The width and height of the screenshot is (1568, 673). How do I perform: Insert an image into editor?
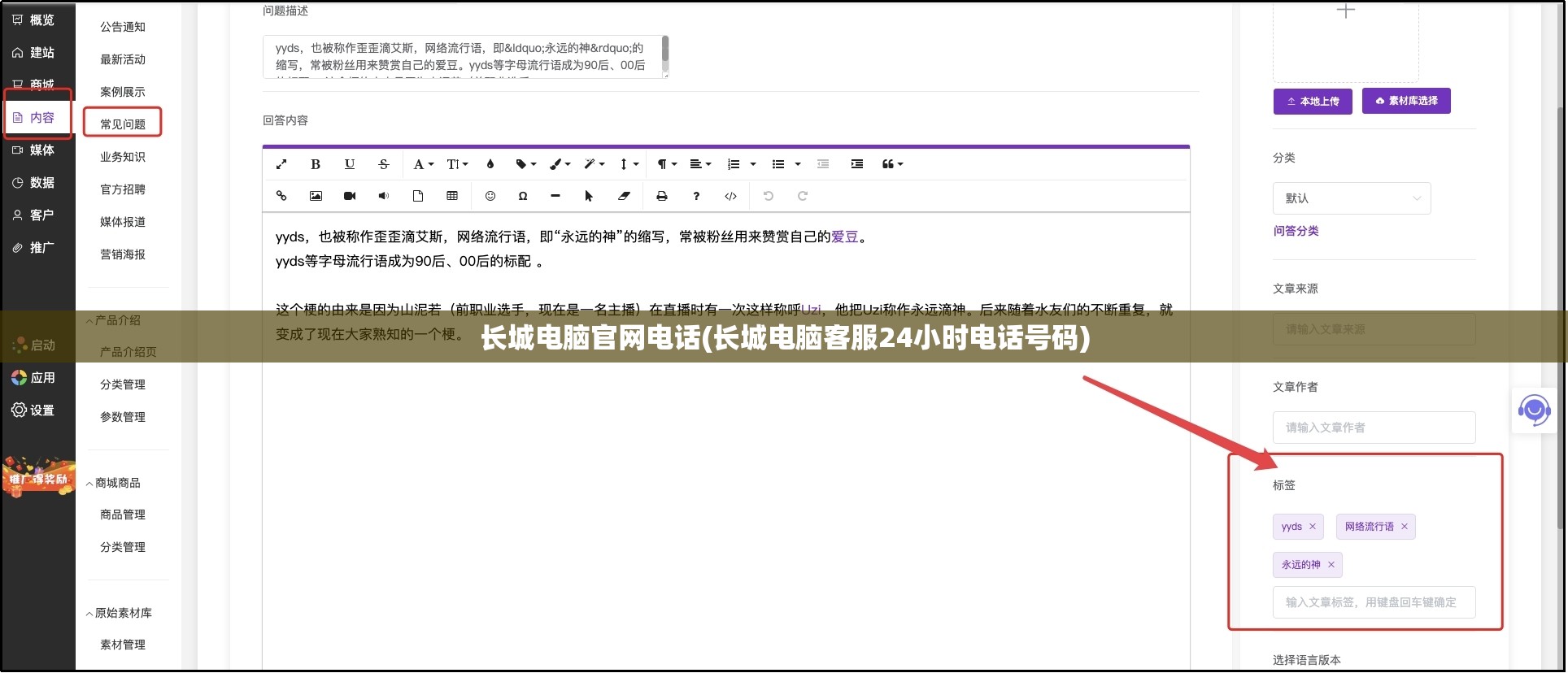[316, 196]
